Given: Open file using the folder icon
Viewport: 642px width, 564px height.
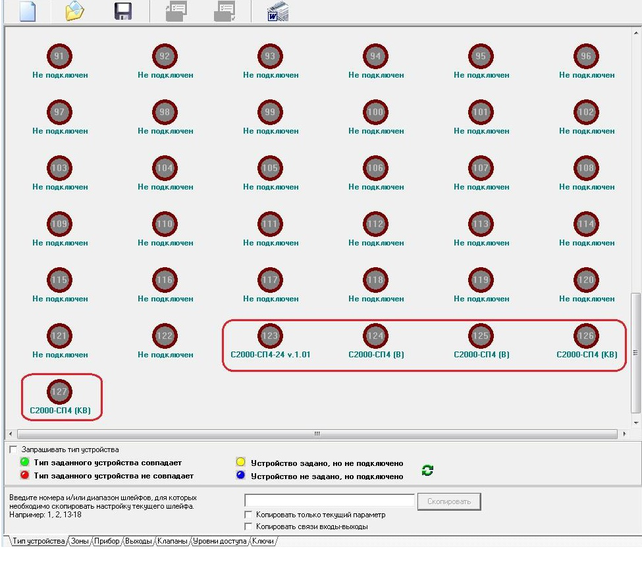Looking at the screenshot, I should click(75, 11).
